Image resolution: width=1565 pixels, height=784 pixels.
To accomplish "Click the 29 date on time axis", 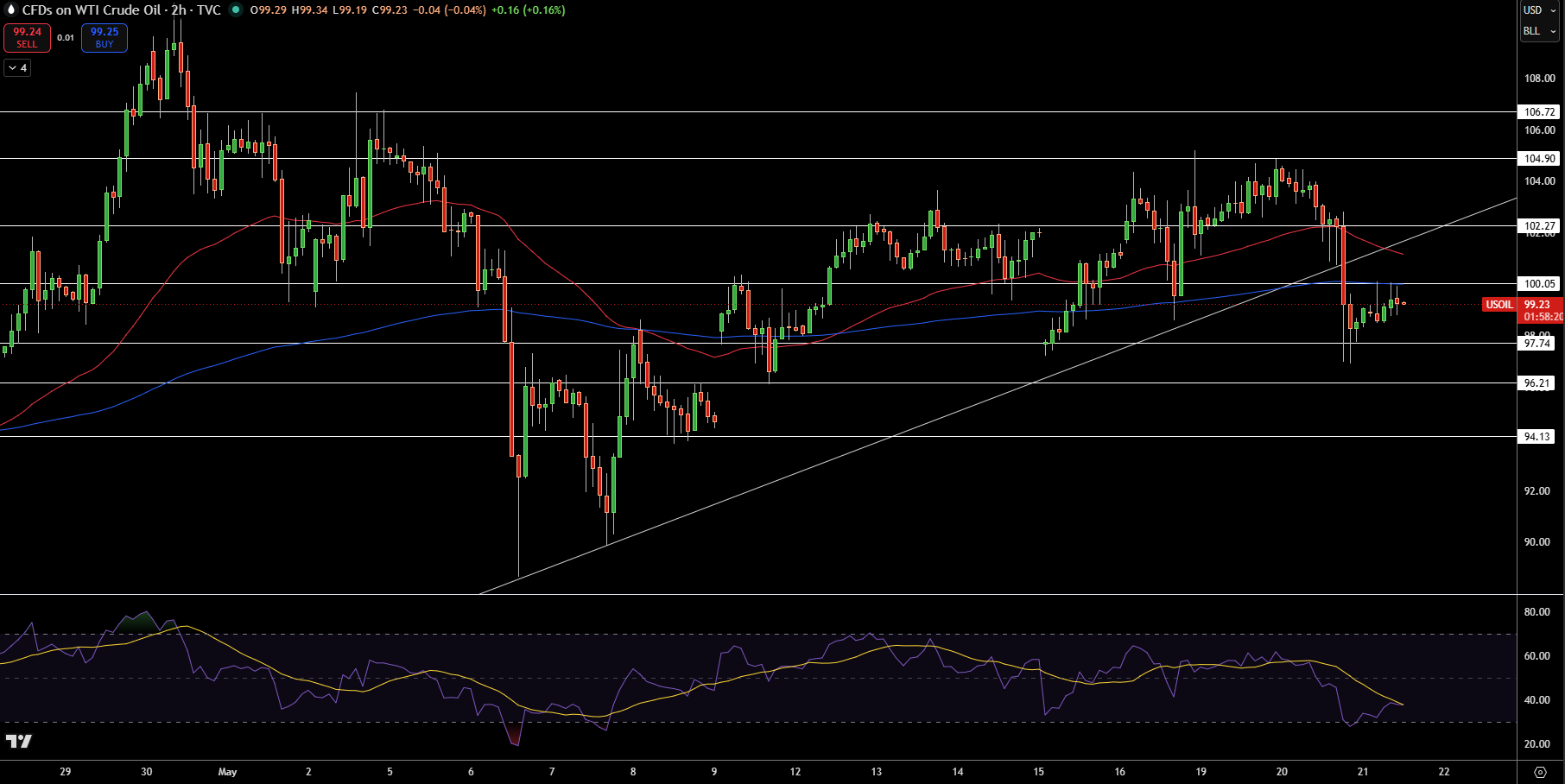I will (66, 772).
